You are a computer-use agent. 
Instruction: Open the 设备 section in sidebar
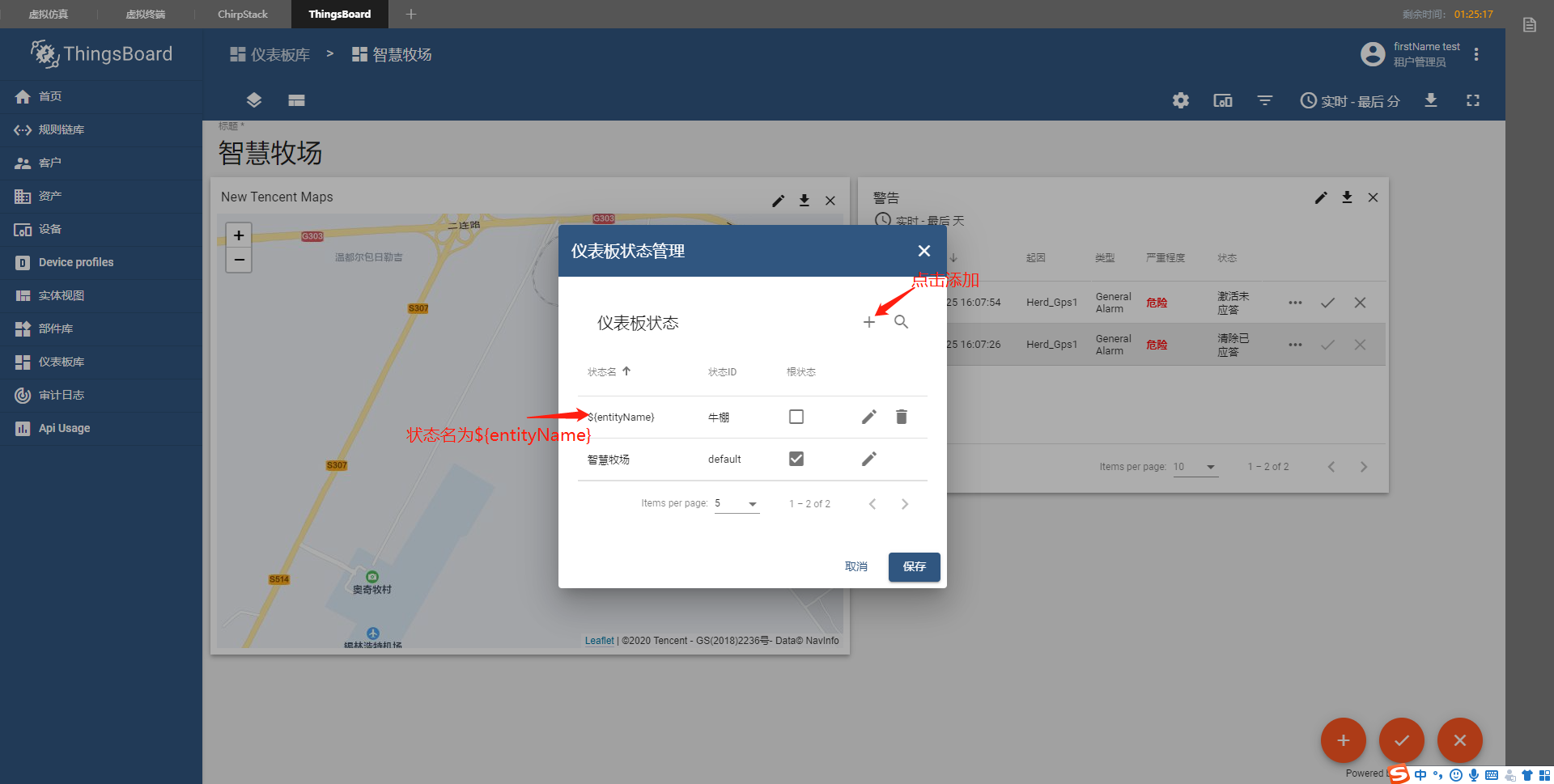click(x=49, y=229)
